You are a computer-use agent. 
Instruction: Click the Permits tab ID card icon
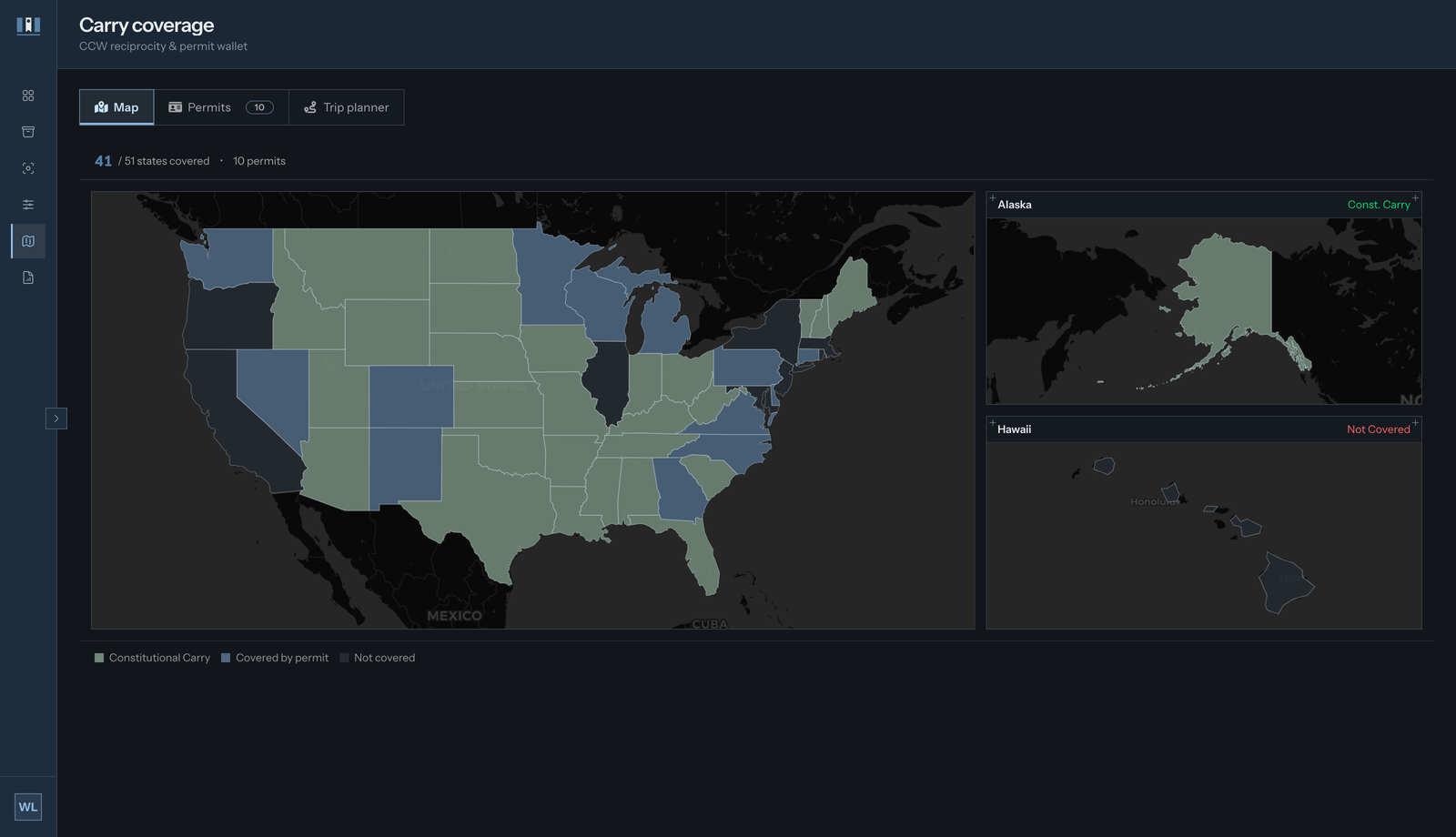point(176,107)
